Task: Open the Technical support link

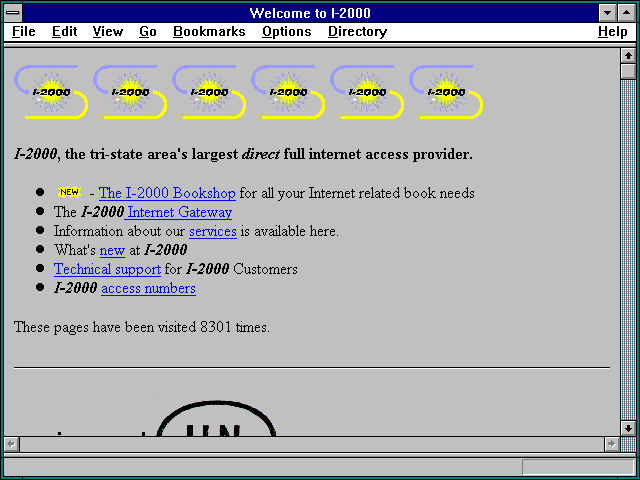Action: click(107, 269)
